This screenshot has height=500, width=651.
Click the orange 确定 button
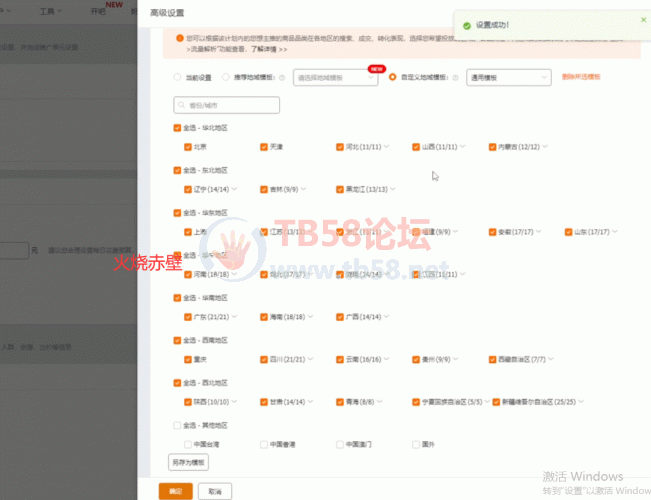[175, 491]
